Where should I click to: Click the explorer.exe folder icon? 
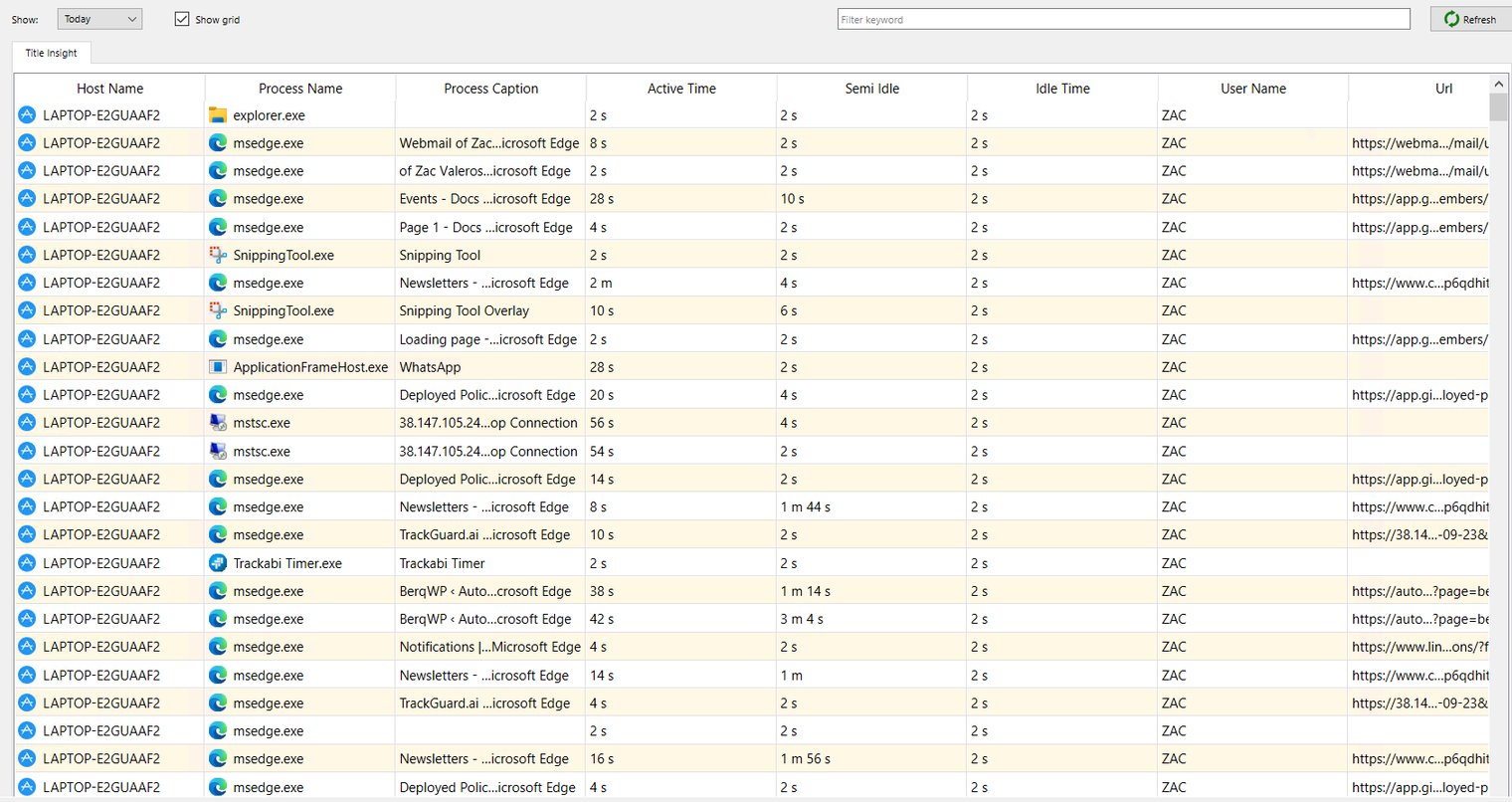click(217, 115)
